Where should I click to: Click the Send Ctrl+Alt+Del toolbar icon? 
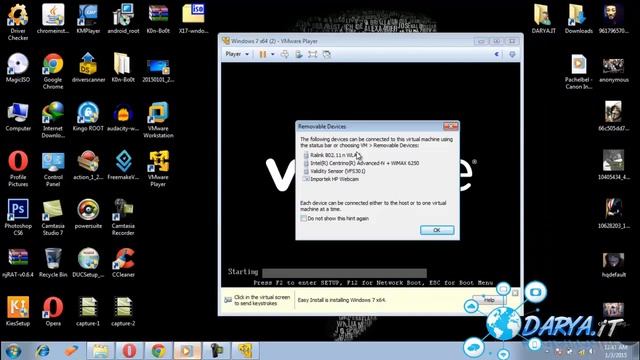click(285, 54)
